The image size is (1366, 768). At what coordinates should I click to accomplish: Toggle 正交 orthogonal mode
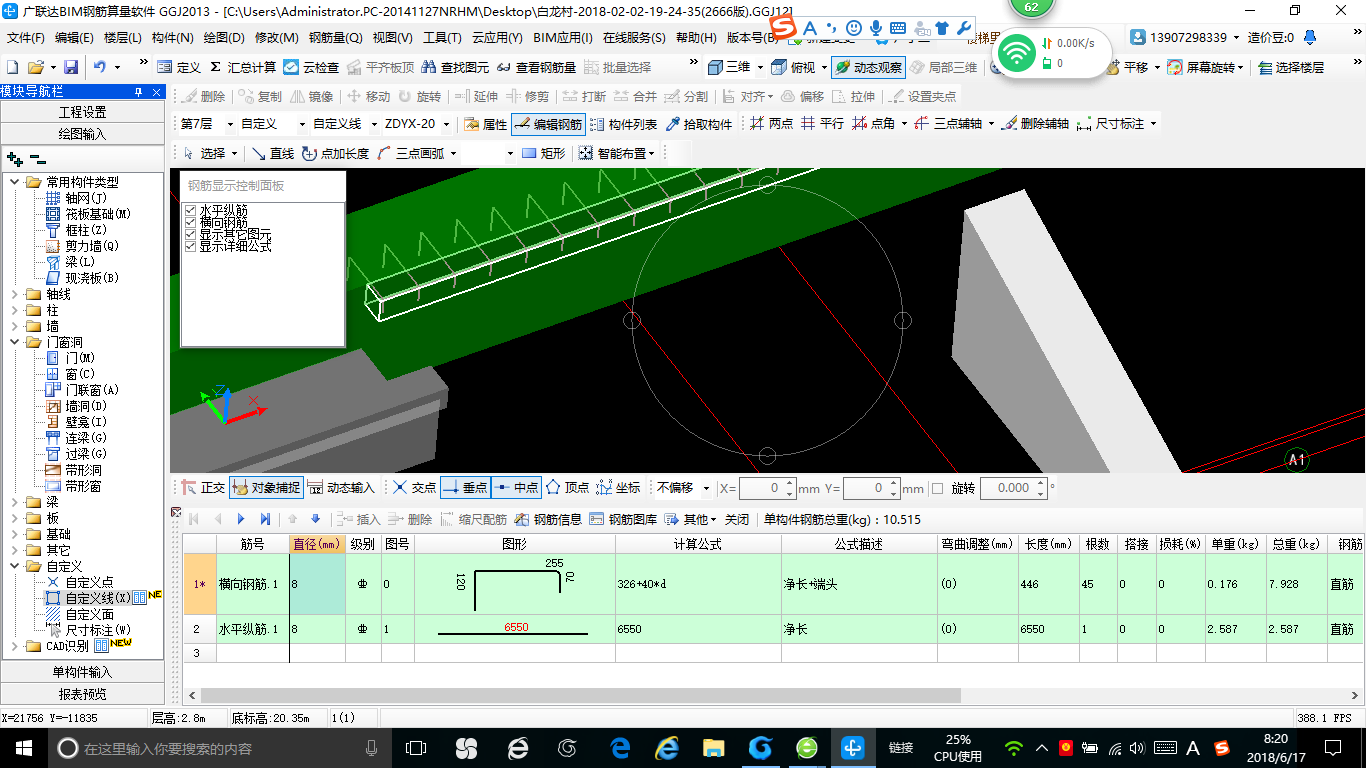[204, 488]
